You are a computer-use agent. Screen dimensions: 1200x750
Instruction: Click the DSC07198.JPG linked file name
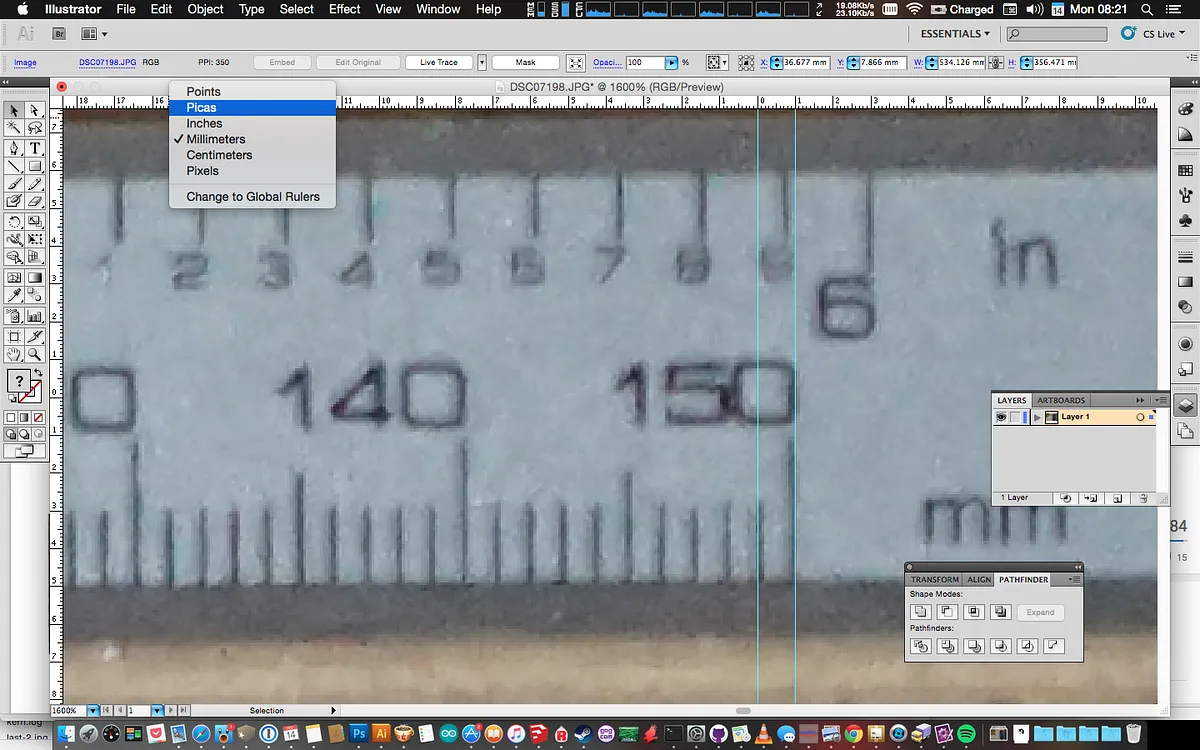click(x=108, y=62)
